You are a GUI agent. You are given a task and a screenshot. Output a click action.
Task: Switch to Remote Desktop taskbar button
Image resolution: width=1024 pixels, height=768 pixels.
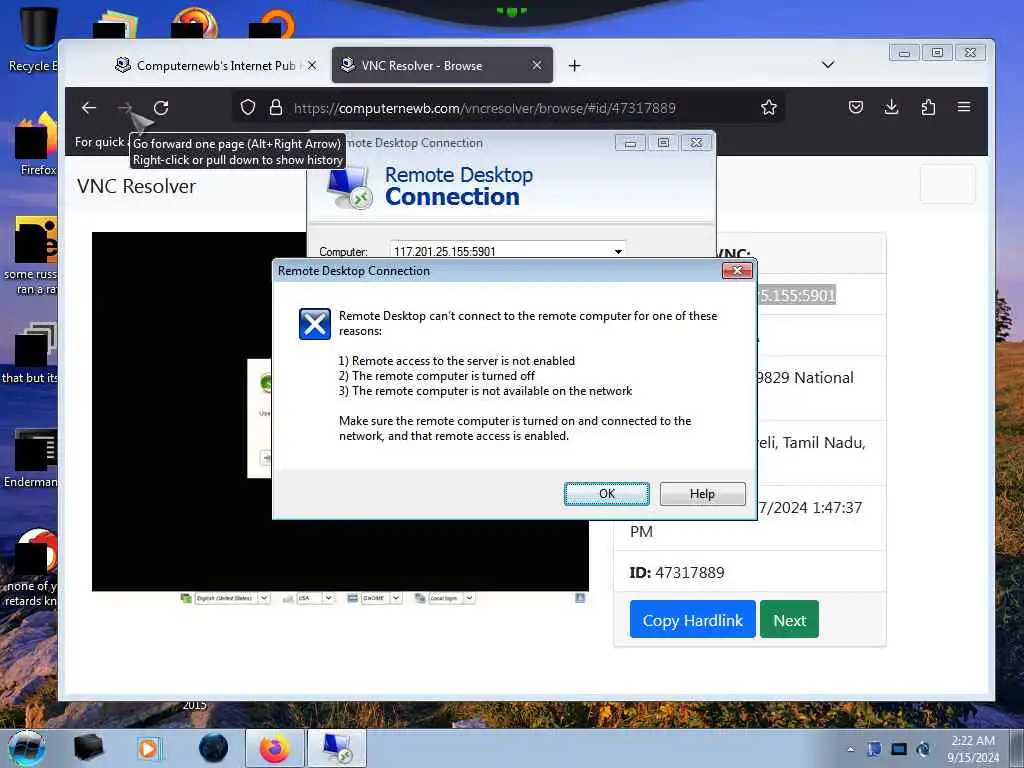(x=336, y=748)
